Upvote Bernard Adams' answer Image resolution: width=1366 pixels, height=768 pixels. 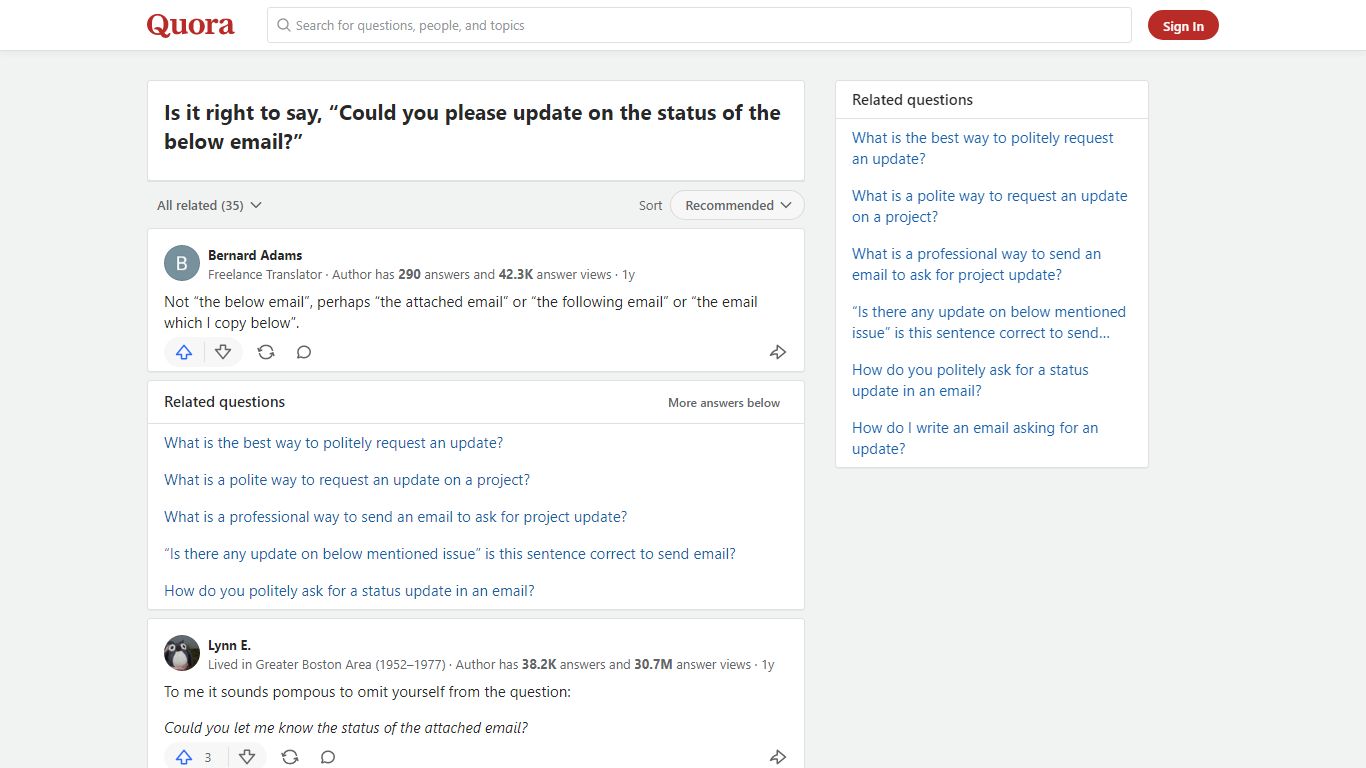[184, 352]
